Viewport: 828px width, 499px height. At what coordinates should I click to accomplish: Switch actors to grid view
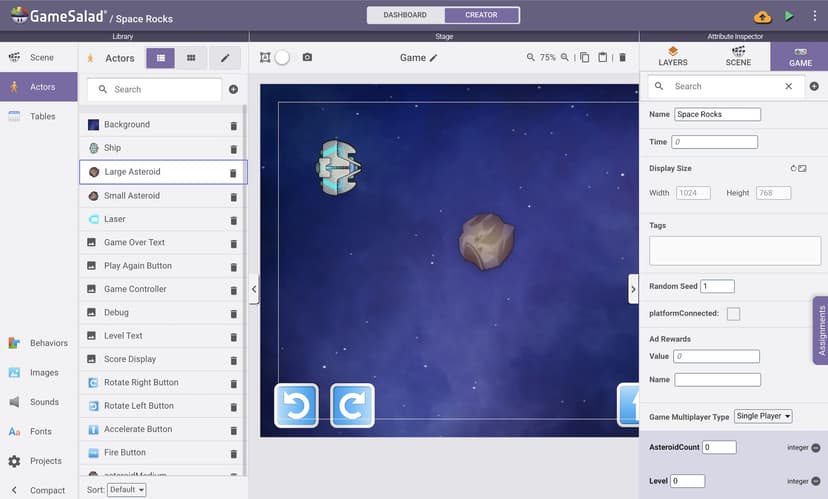tap(191, 58)
